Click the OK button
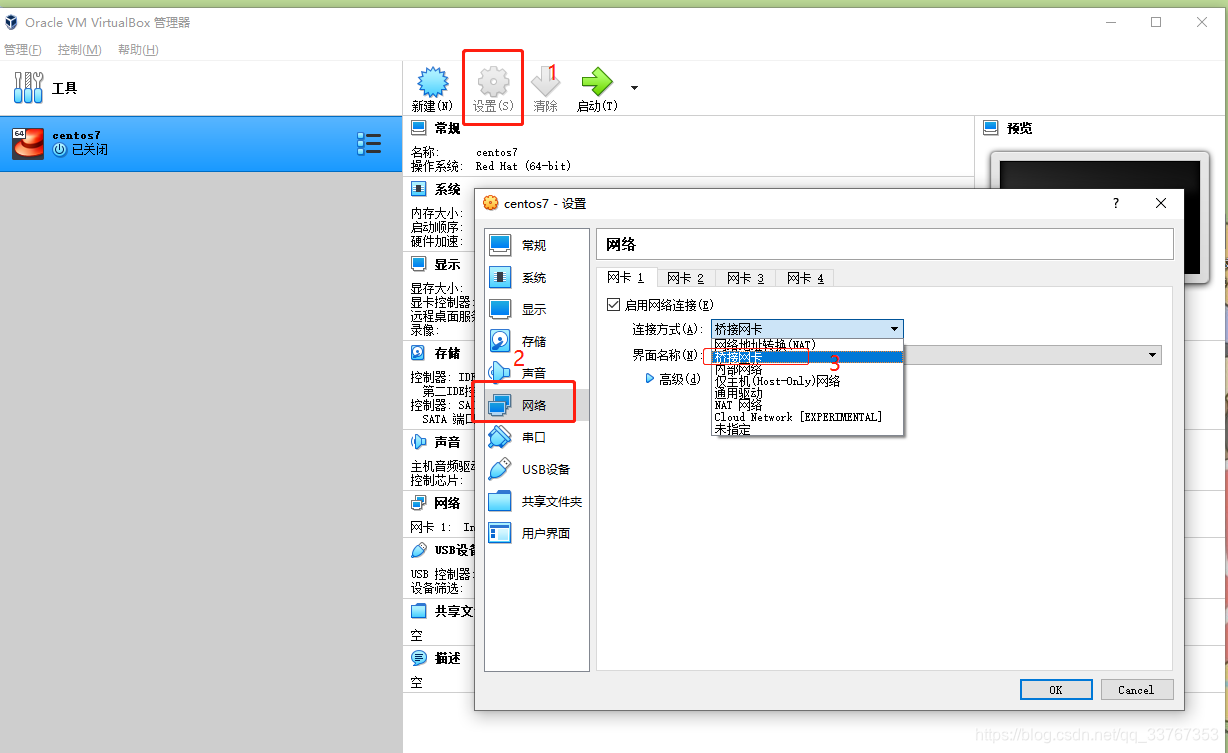The height and width of the screenshot is (753, 1228). [1055, 689]
